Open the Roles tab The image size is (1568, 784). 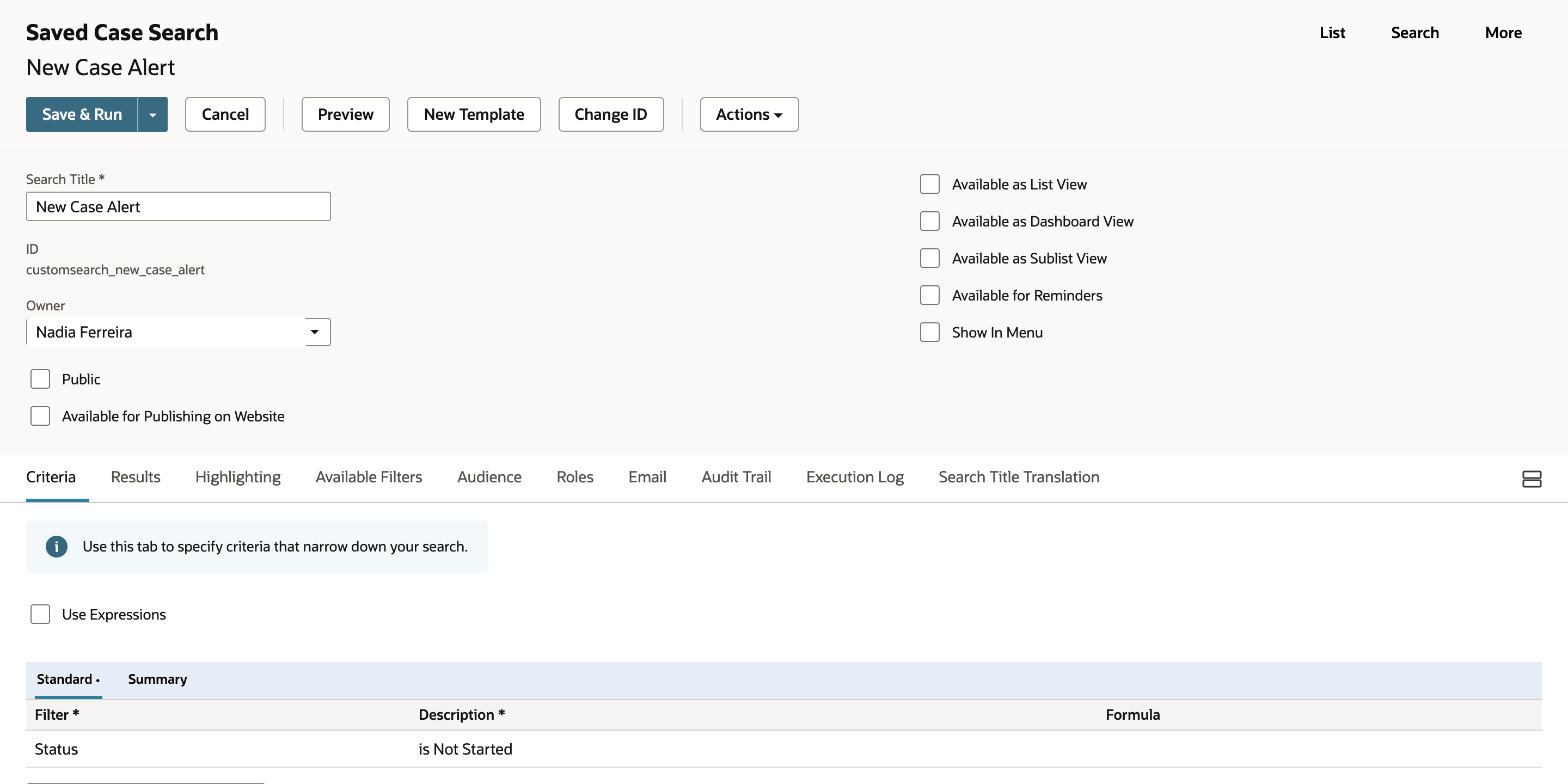pyautogui.click(x=574, y=476)
